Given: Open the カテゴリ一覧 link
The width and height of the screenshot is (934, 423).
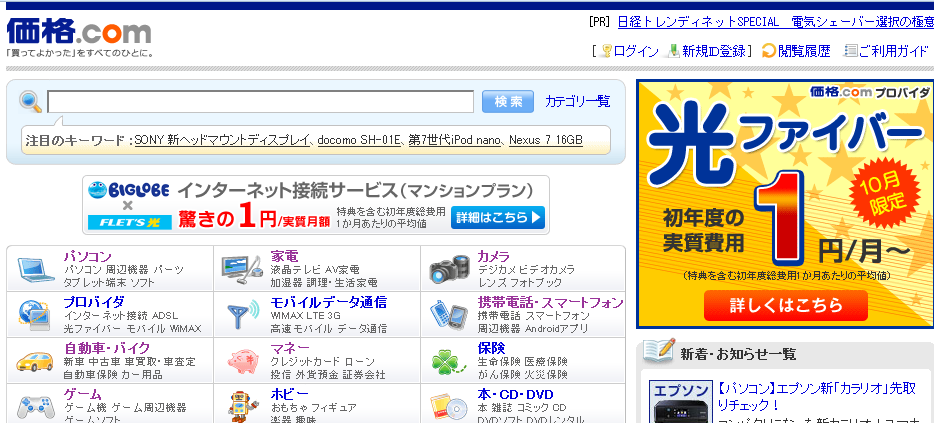Looking at the screenshot, I should tap(577, 102).
